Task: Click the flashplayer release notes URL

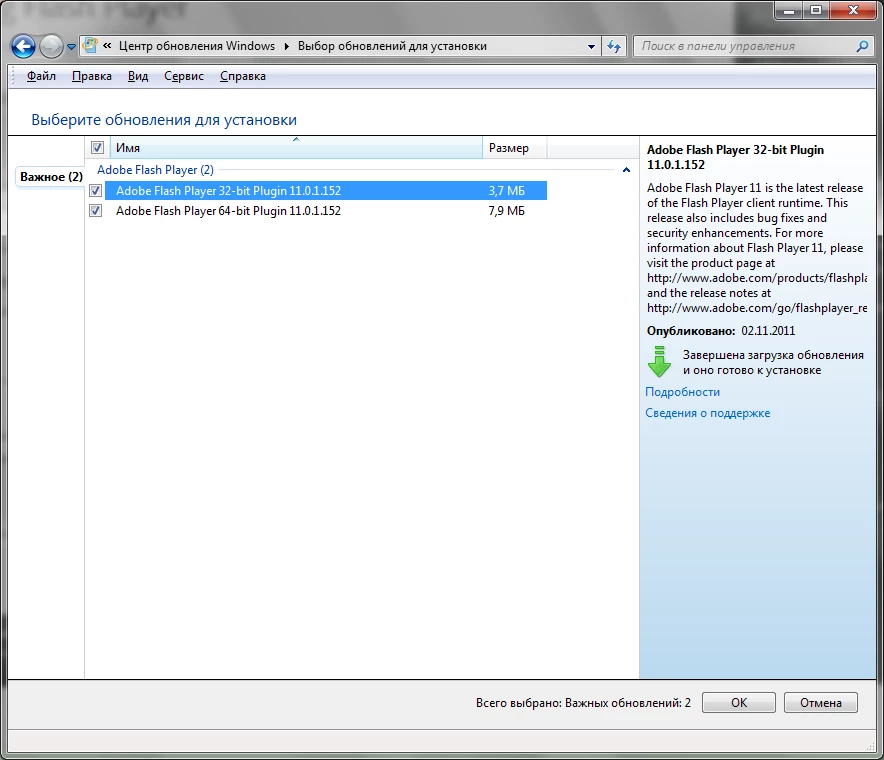Action: [x=757, y=308]
